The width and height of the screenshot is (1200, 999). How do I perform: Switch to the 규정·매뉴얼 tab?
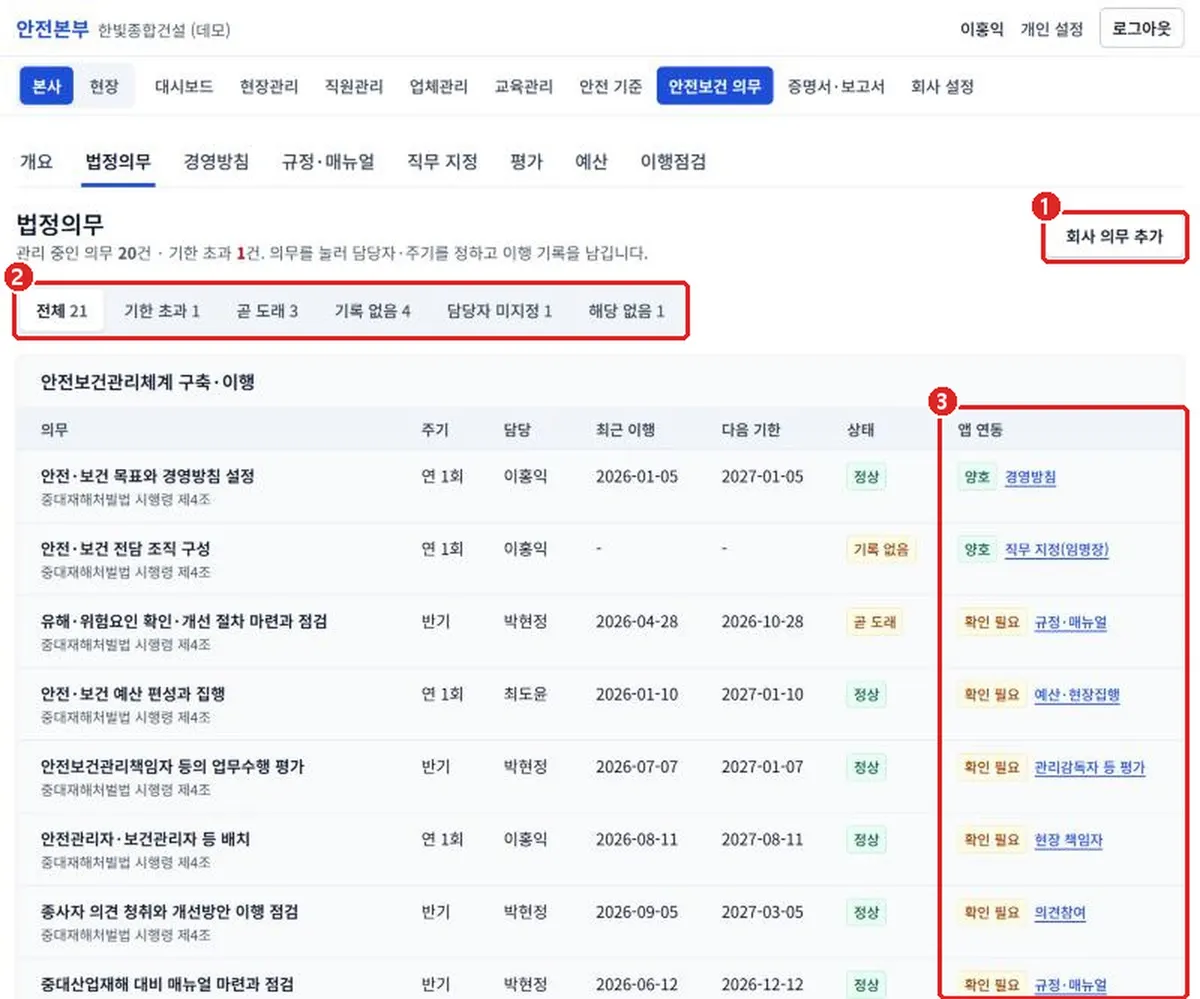329,161
